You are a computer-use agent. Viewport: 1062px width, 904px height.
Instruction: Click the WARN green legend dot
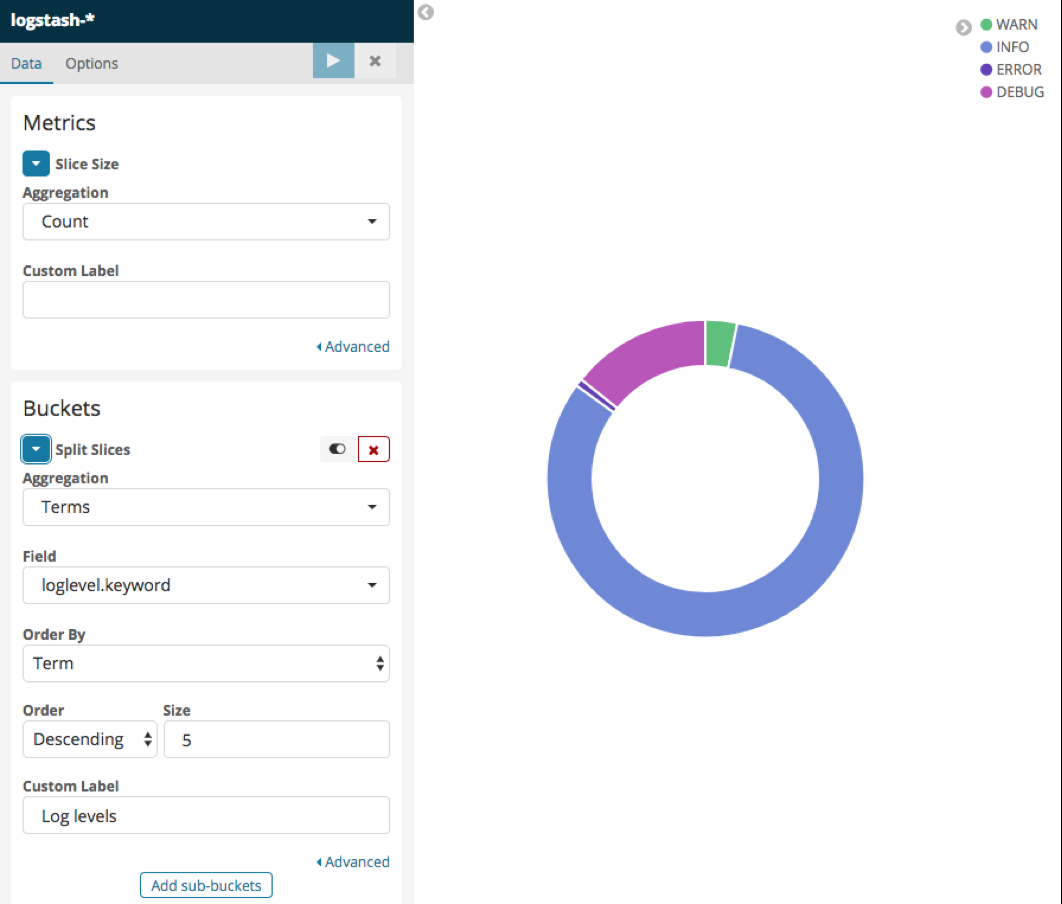tap(986, 25)
